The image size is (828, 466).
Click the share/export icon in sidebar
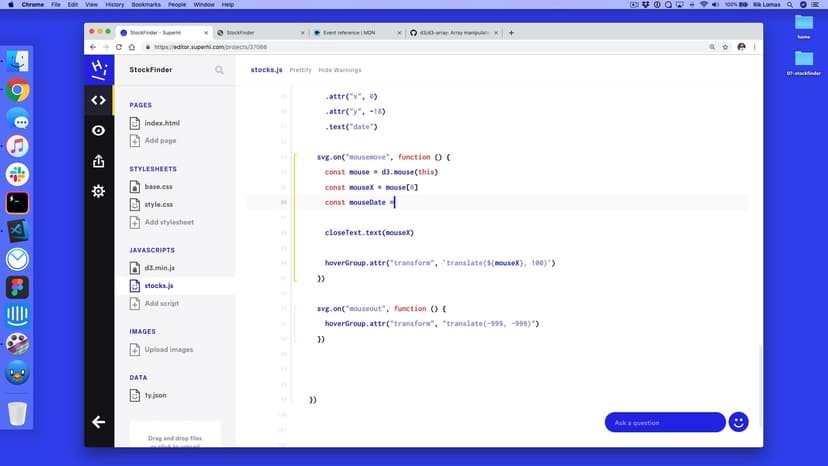(98, 161)
